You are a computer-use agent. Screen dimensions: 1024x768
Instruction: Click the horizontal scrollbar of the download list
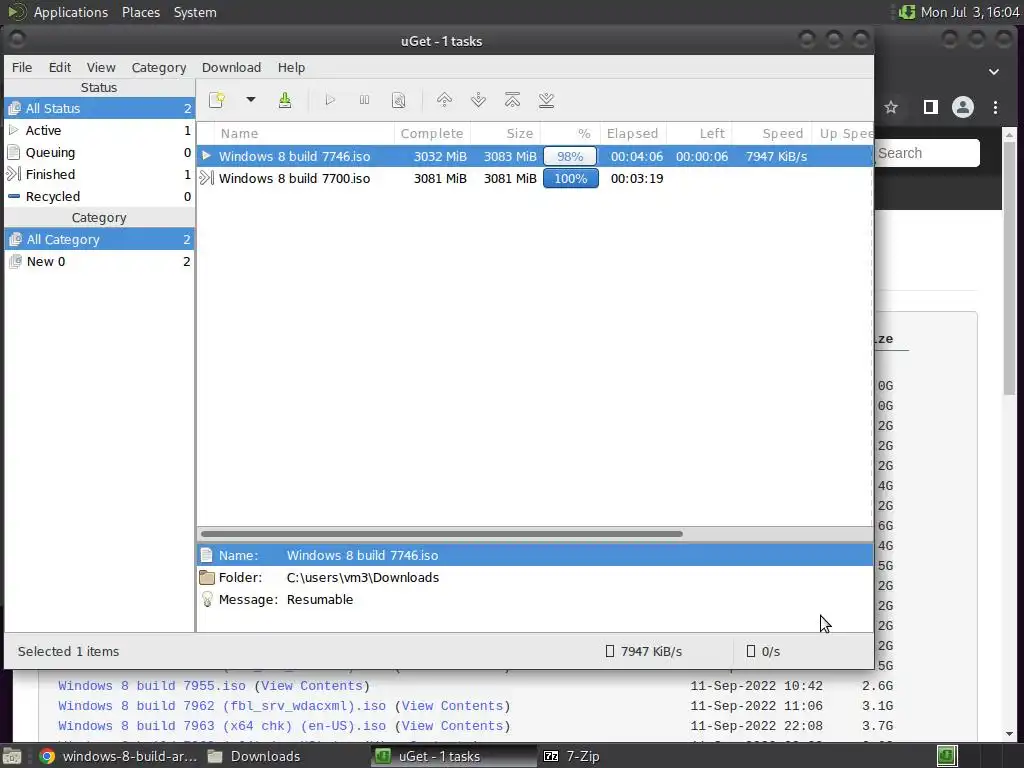tap(441, 534)
